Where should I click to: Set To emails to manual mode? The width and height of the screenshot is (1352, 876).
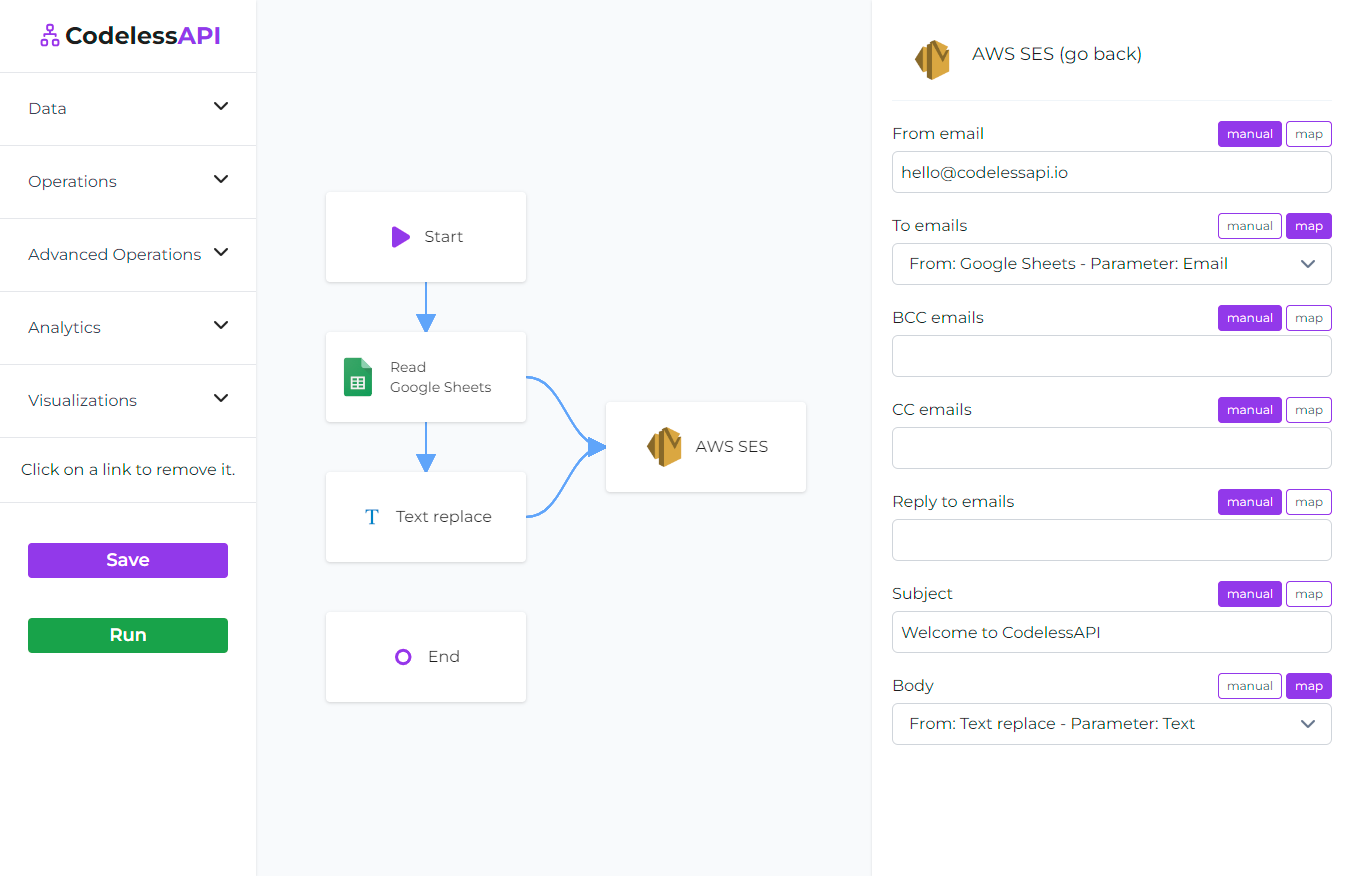pos(1250,226)
